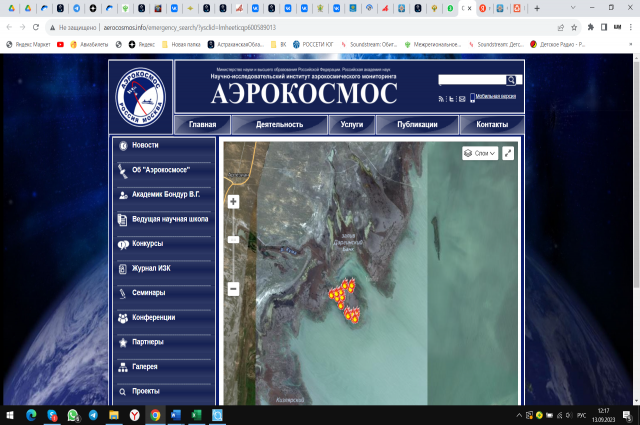640x425 pixels.
Task: Open Excel from the taskbar
Action: [196, 415]
